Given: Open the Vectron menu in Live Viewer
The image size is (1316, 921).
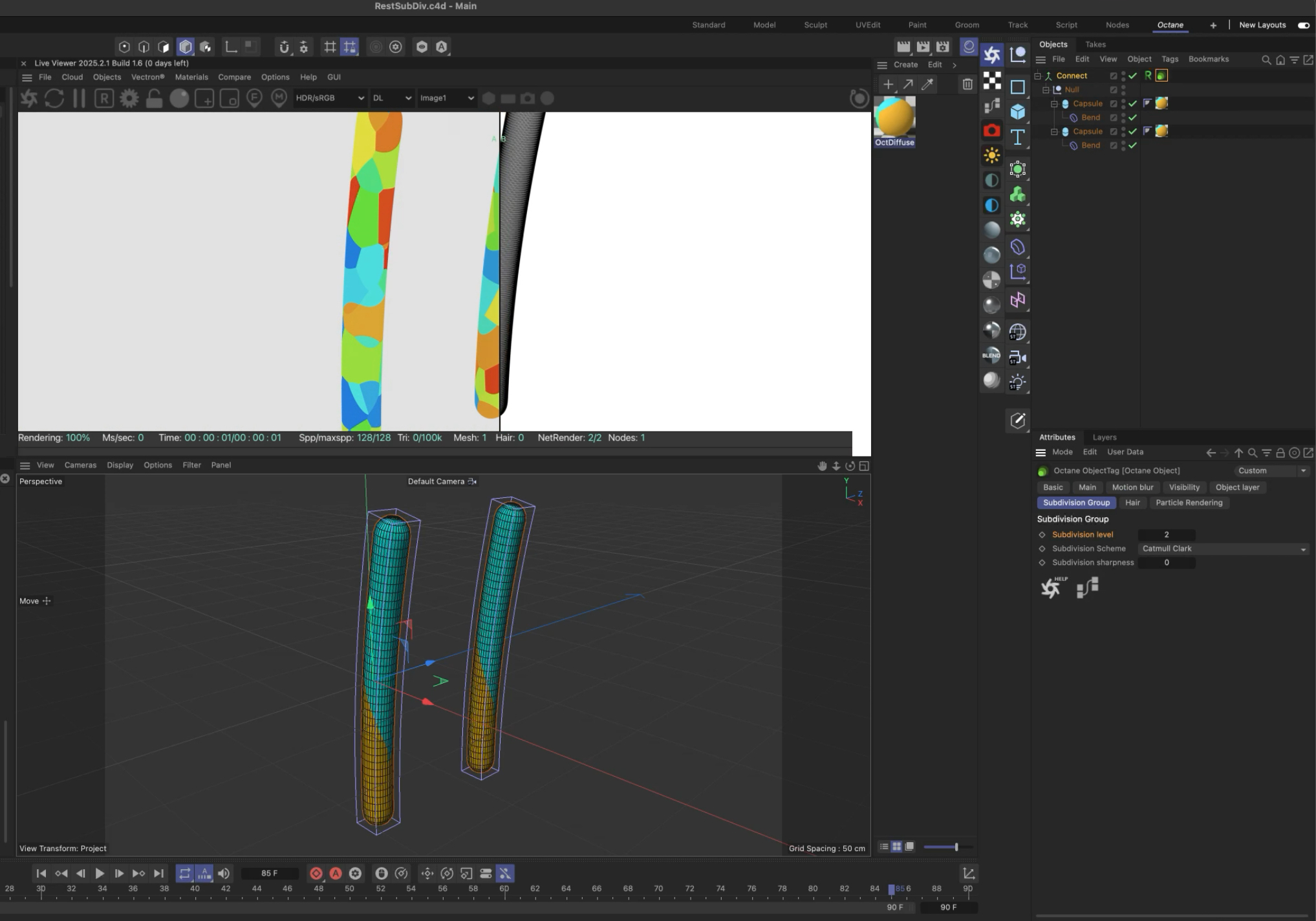Looking at the screenshot, I should [147, 77].
